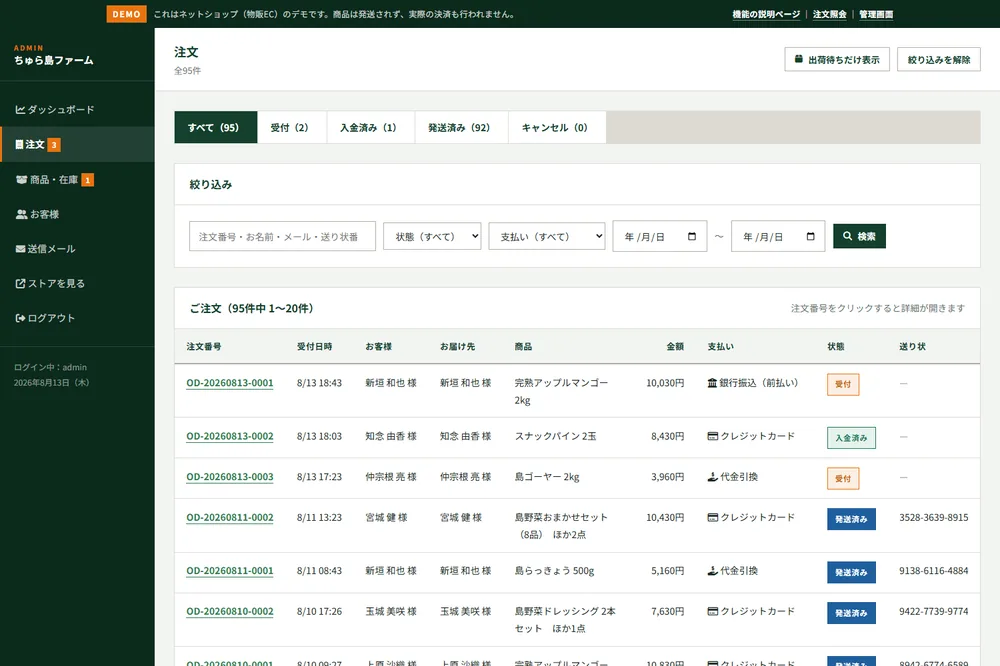This screenshot has height=666, width=1000.
Task: Switch to キャンセル (0) tab
Action: coord(557,127)
